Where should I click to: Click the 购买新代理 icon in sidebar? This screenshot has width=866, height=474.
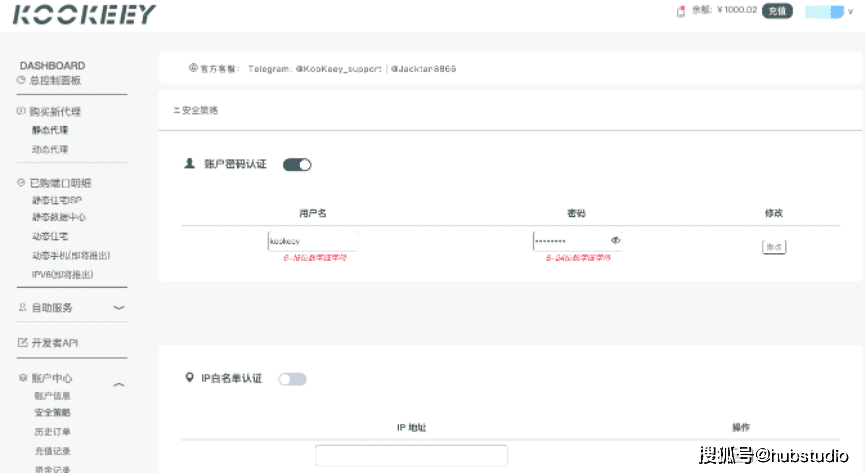coord(21,111)
